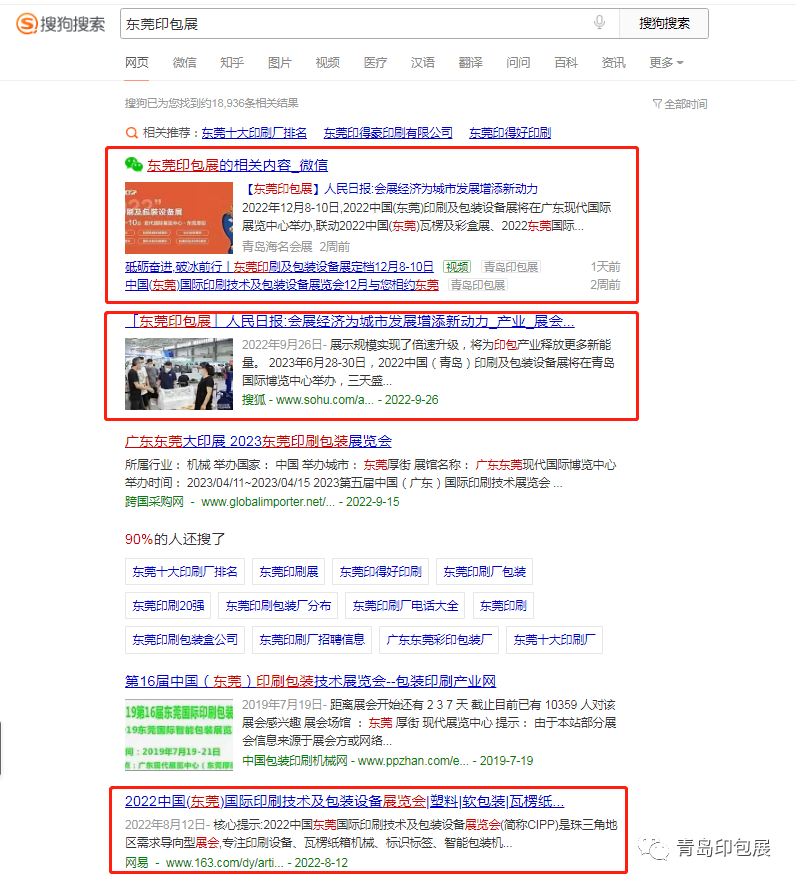Search suggested term 东莞印刷包装厂分布

point(278,606)
